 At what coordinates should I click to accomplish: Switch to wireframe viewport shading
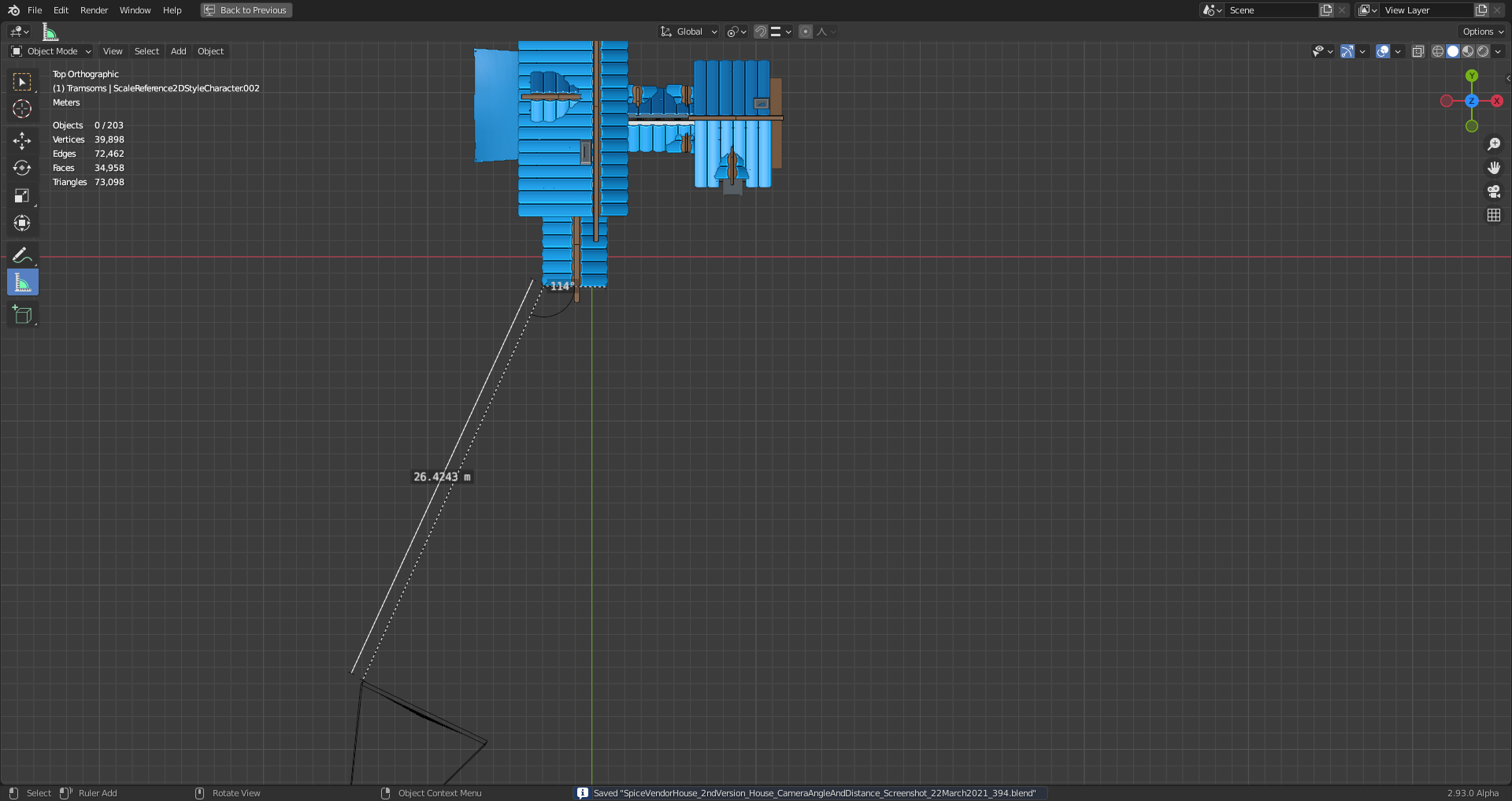[x=1438, y=51]
